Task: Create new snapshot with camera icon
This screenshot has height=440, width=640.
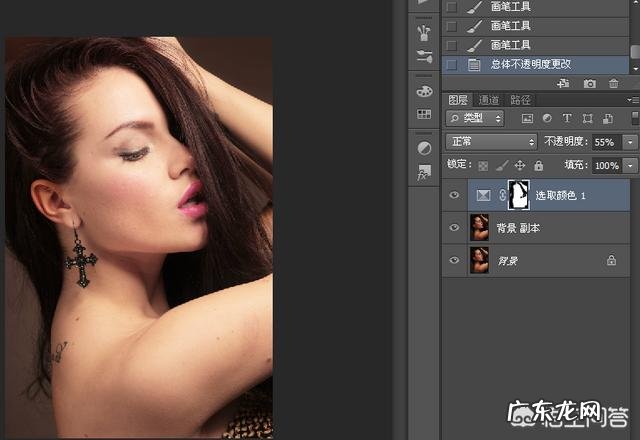Action: coord(590,84)
